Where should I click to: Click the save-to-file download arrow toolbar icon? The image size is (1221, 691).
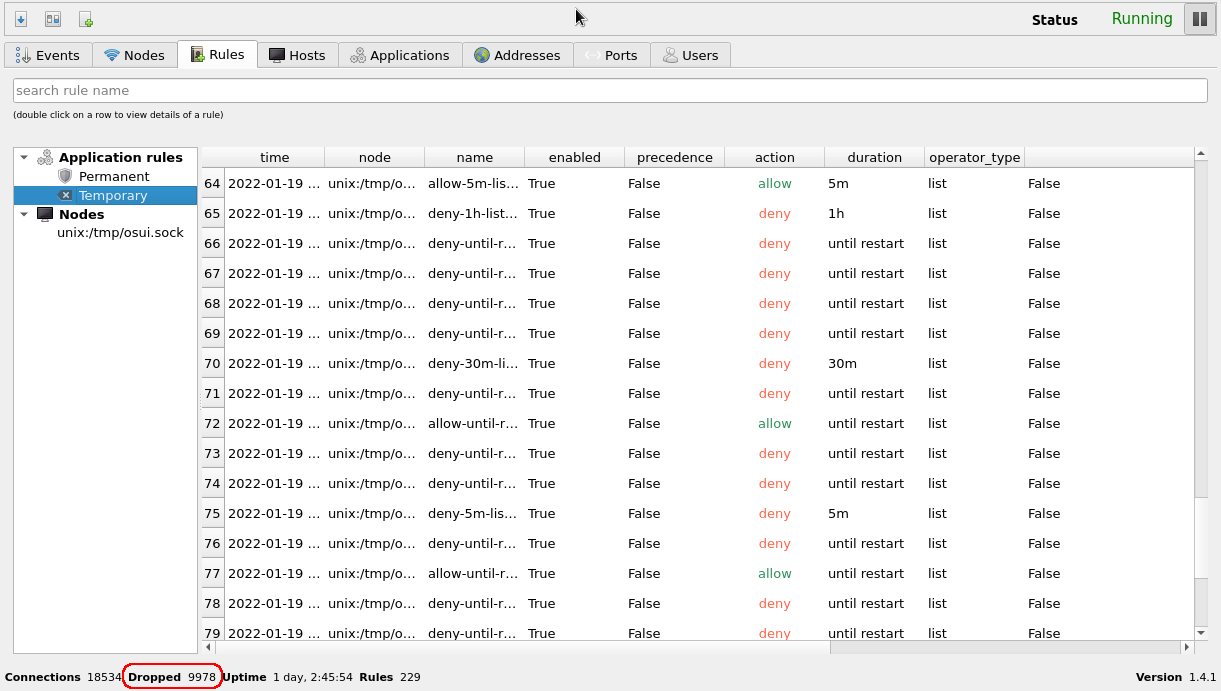coord(21,19)
